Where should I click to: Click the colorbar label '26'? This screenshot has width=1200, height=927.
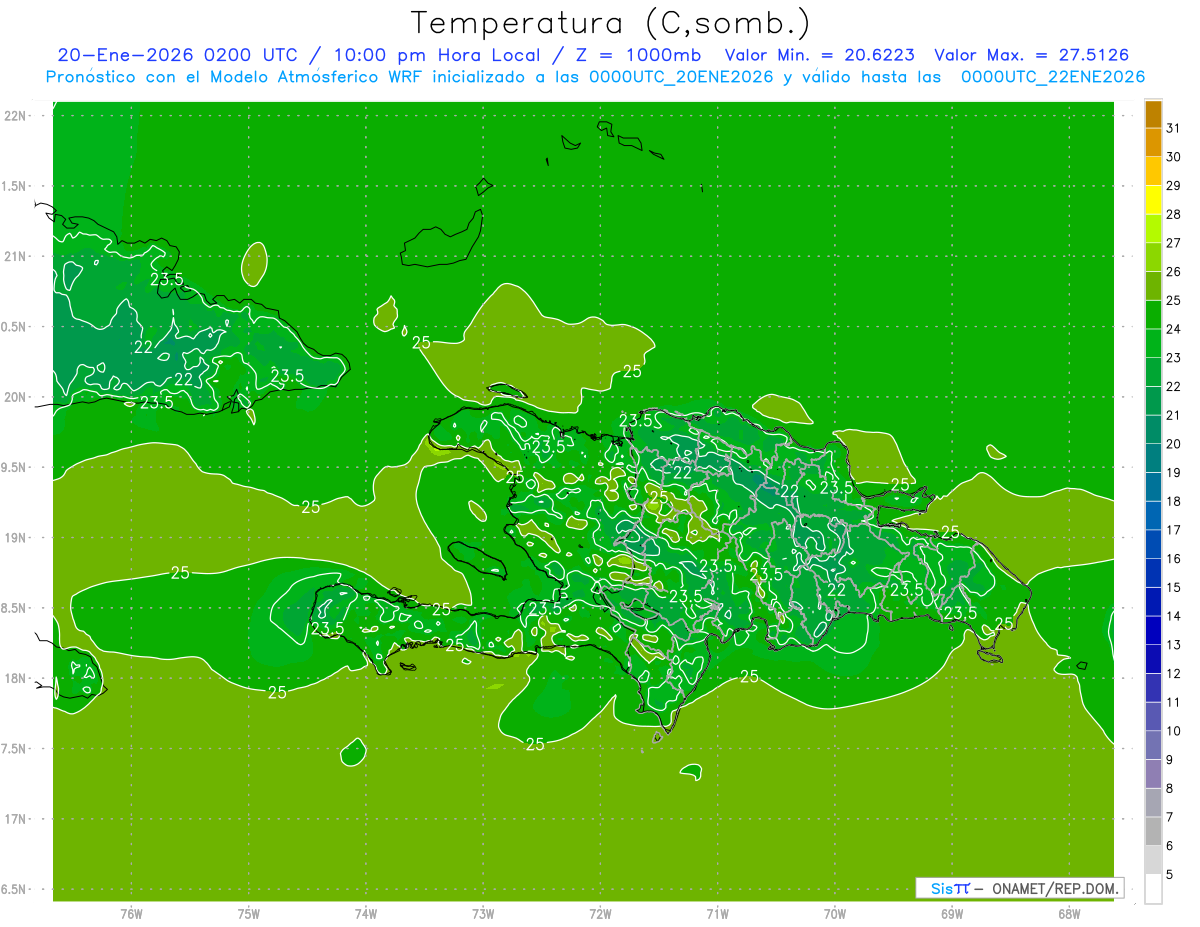pyautogui.click(x=1174, y=271)
